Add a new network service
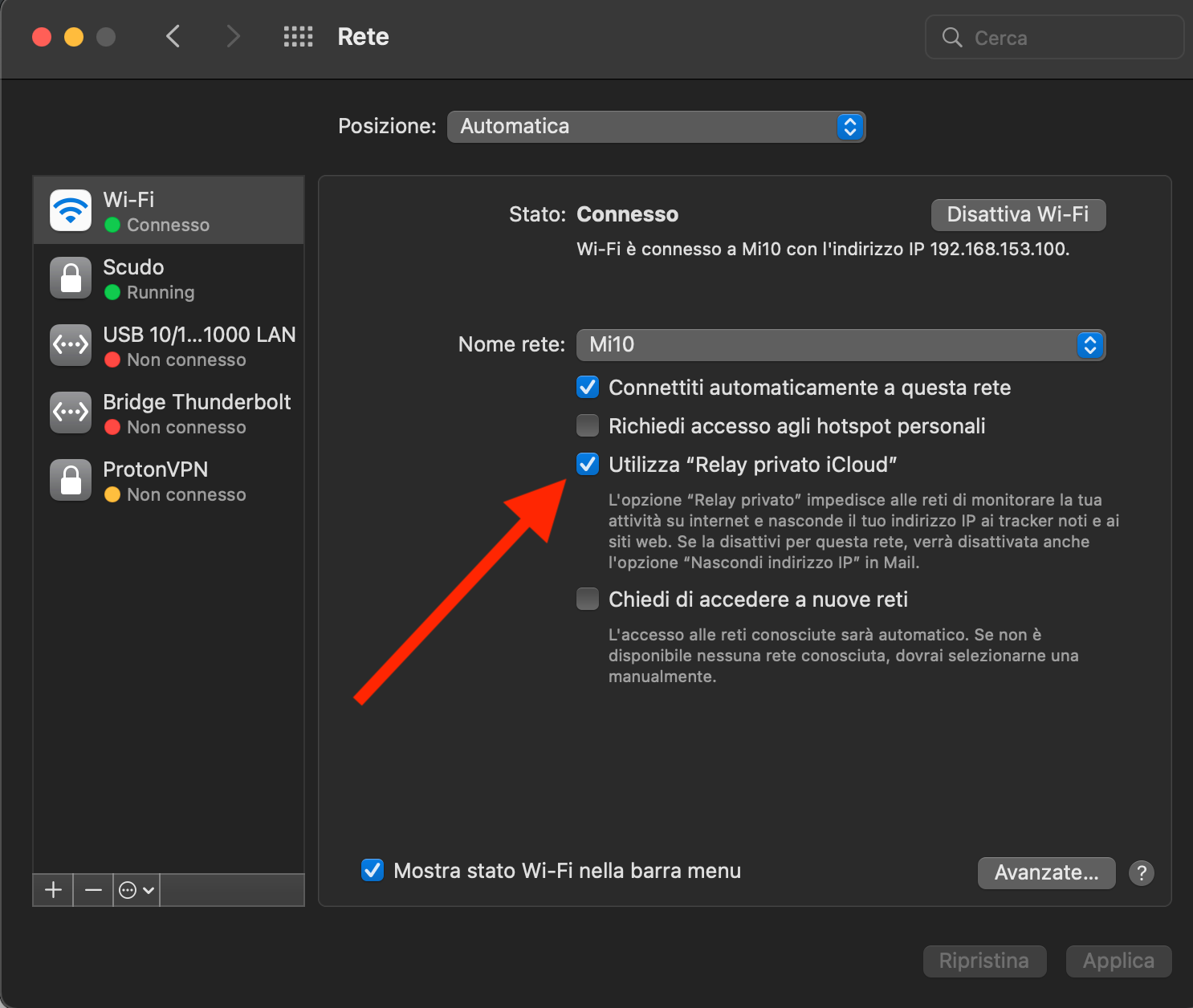This screenshot has width=1193, height=1008. pyautogui.click(x=53, y=890)
